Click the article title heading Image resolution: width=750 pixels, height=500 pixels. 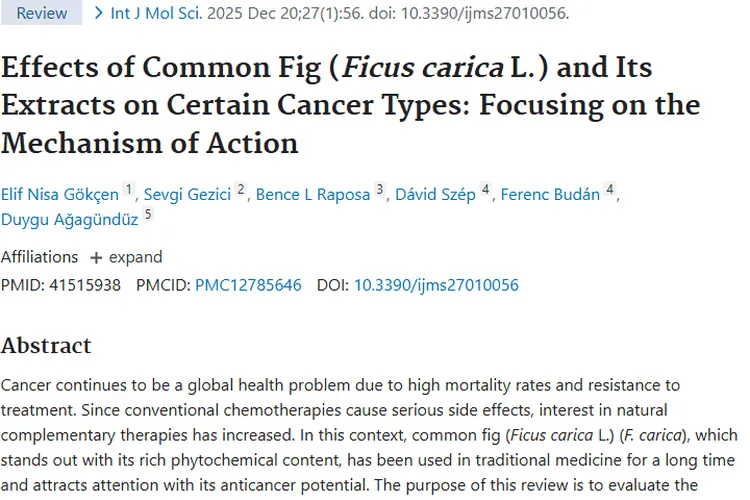click(350, 105)
